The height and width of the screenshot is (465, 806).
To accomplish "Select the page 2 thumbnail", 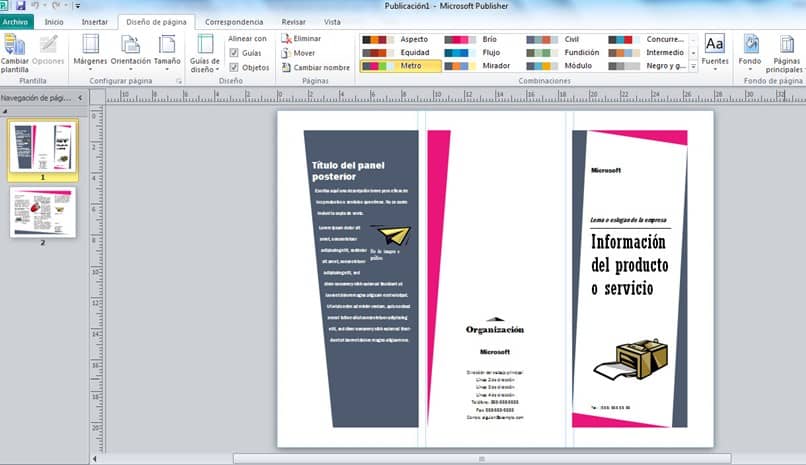I will 43,212.
